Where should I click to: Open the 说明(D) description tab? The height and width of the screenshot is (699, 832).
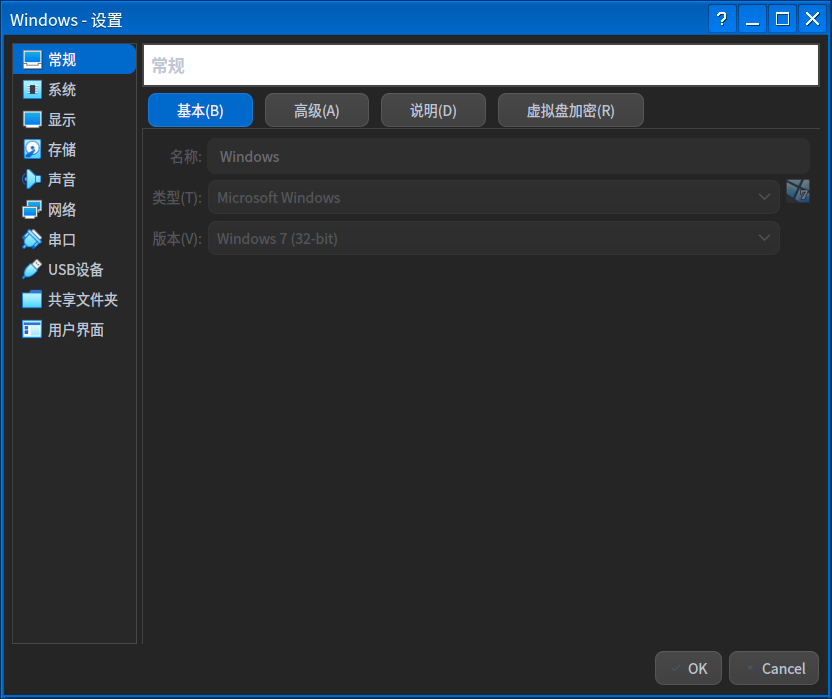pyautogui.click(x=433, y=111)
